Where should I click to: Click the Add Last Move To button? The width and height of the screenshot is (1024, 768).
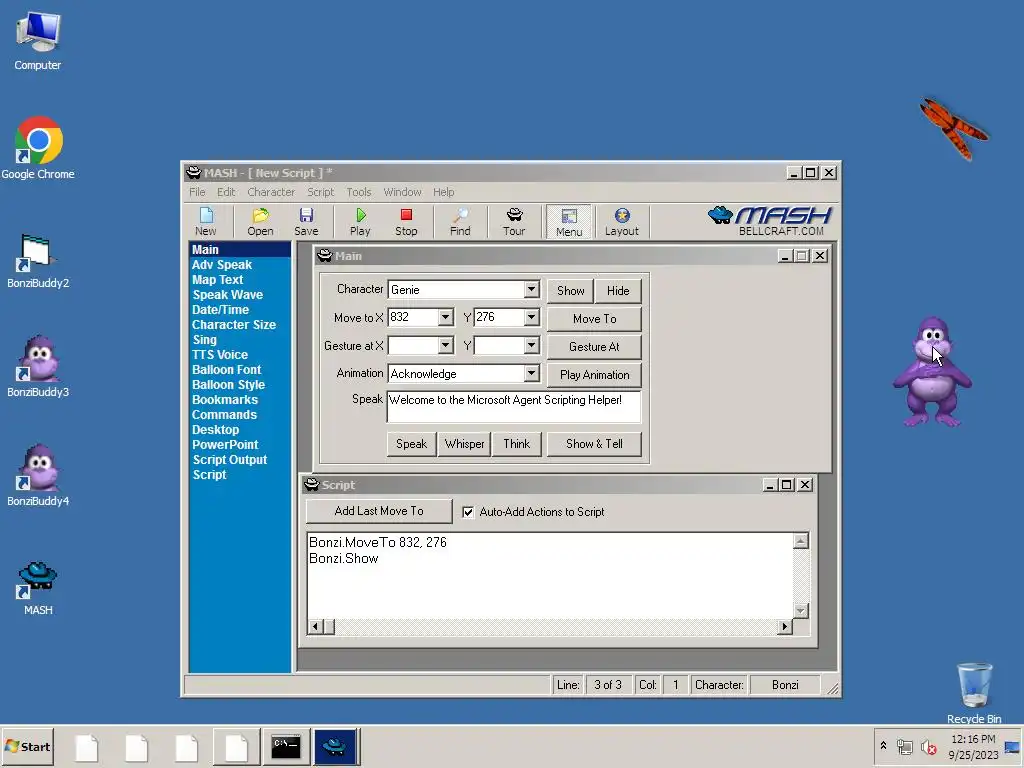(x=379, y=511)
